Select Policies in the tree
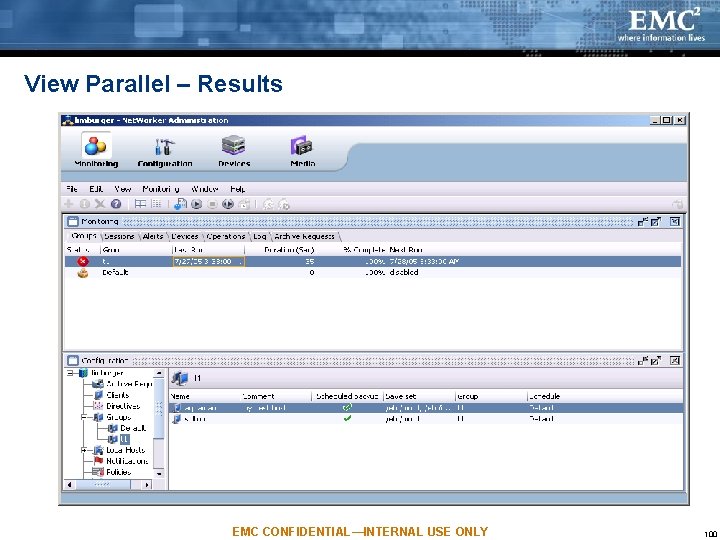Screen dimensions: 720x540 (x=118, y=472)
